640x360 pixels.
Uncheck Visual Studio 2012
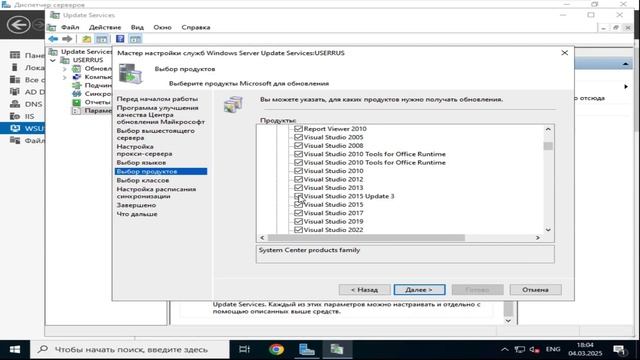coord(298,179)
